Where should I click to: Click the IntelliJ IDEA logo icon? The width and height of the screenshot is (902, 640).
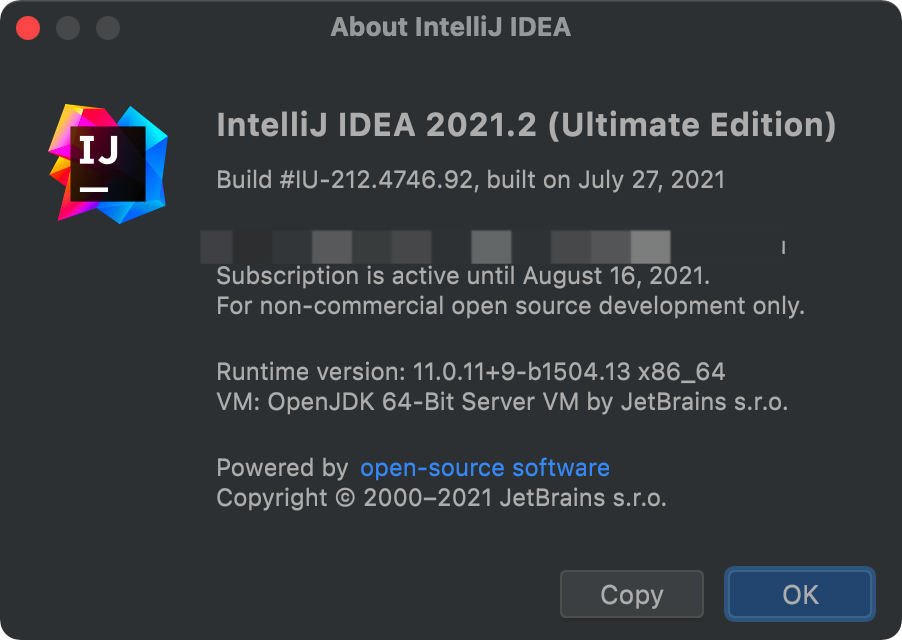pyautogui.click(x=108, y=164)
